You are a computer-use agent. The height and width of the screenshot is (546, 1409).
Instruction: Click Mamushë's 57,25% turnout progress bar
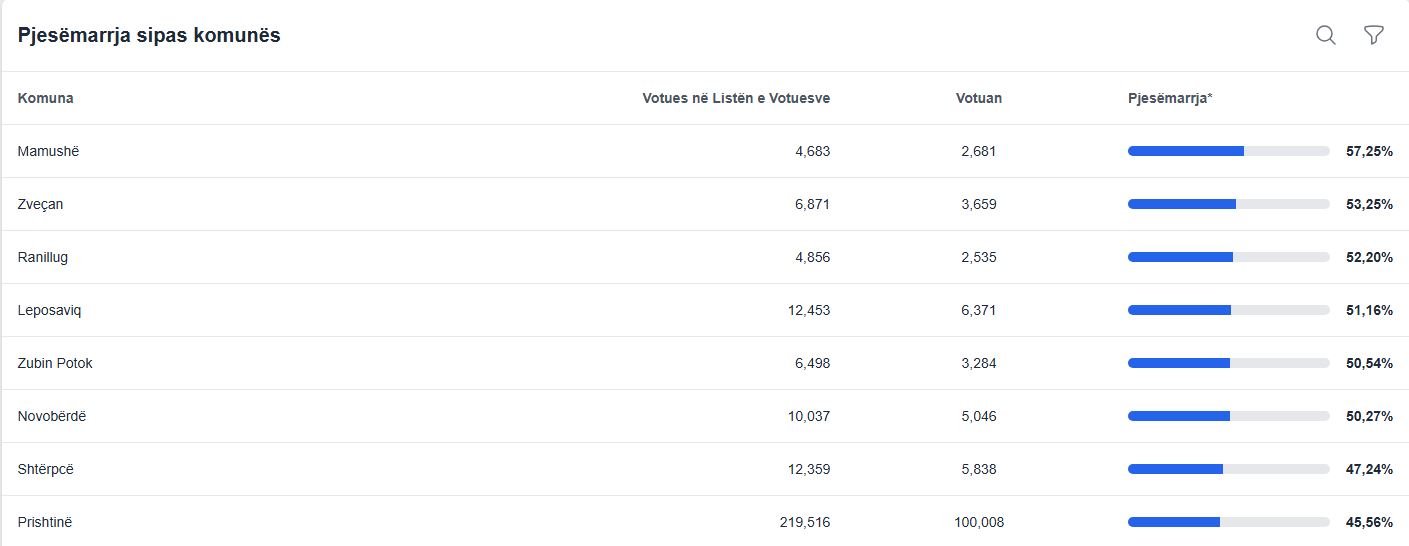[1228, 151]
